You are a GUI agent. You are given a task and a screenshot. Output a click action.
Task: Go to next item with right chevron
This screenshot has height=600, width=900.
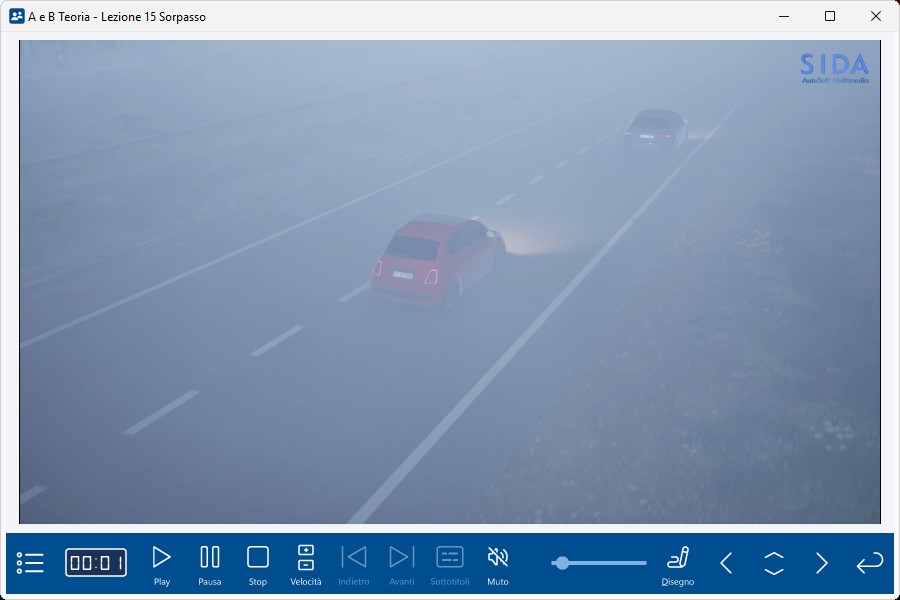click(822, 563)
